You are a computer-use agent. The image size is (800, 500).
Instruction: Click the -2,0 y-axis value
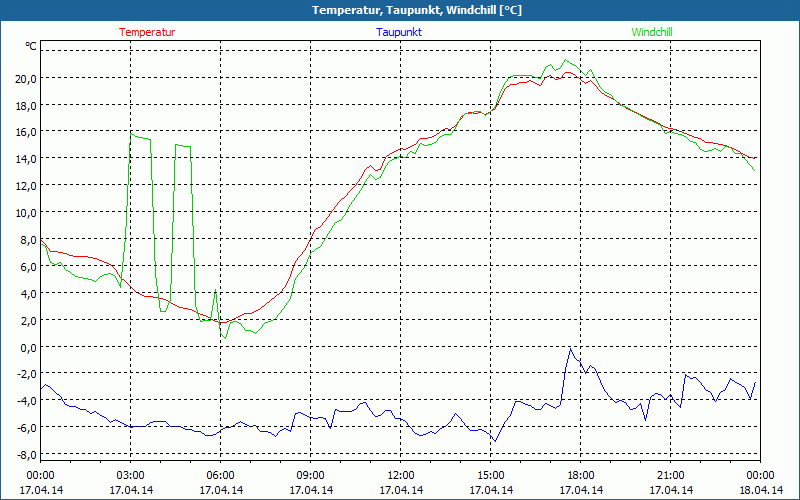coord(27,374)
